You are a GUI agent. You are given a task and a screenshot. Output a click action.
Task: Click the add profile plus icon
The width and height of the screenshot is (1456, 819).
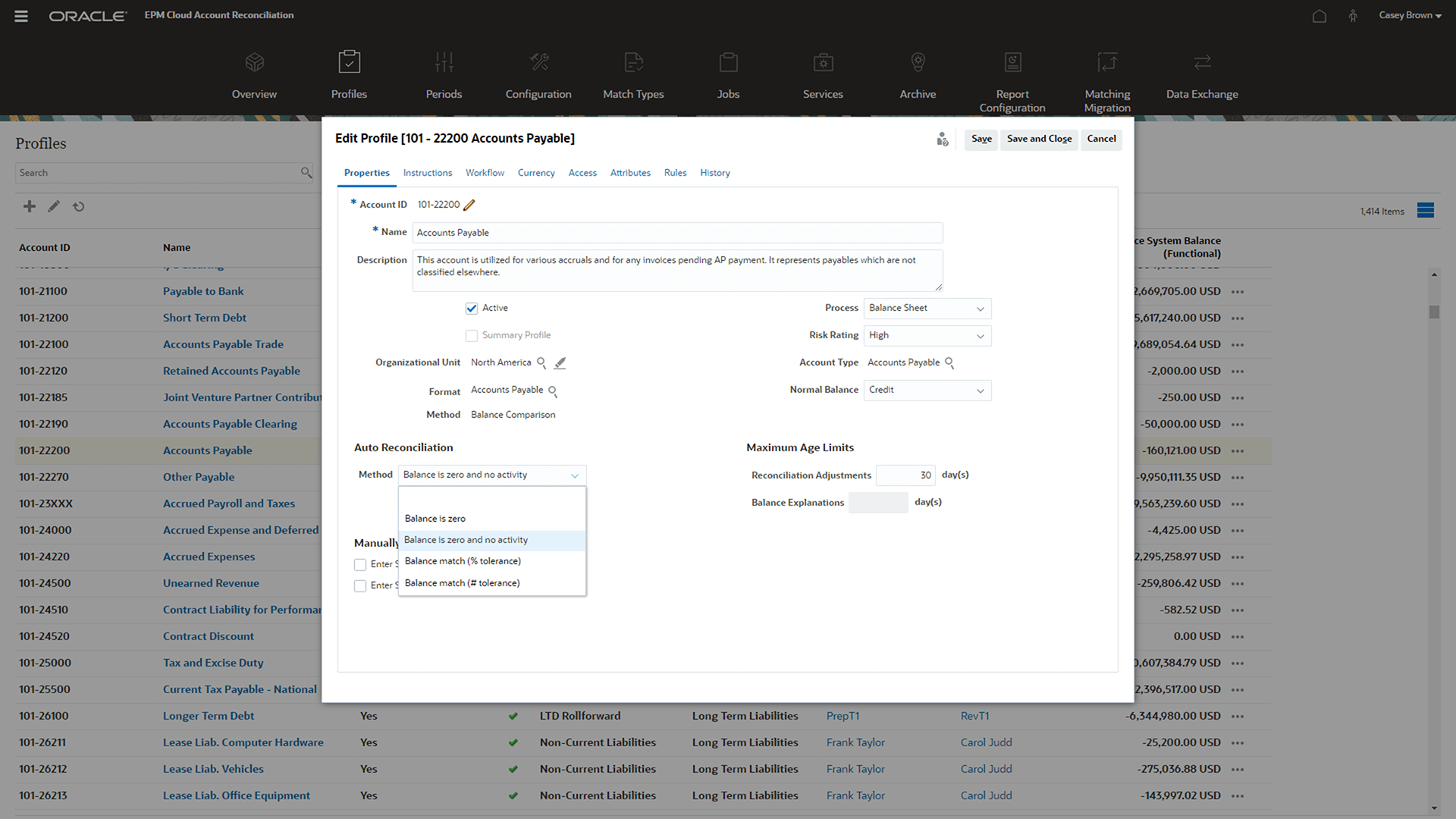pos(30,206)
